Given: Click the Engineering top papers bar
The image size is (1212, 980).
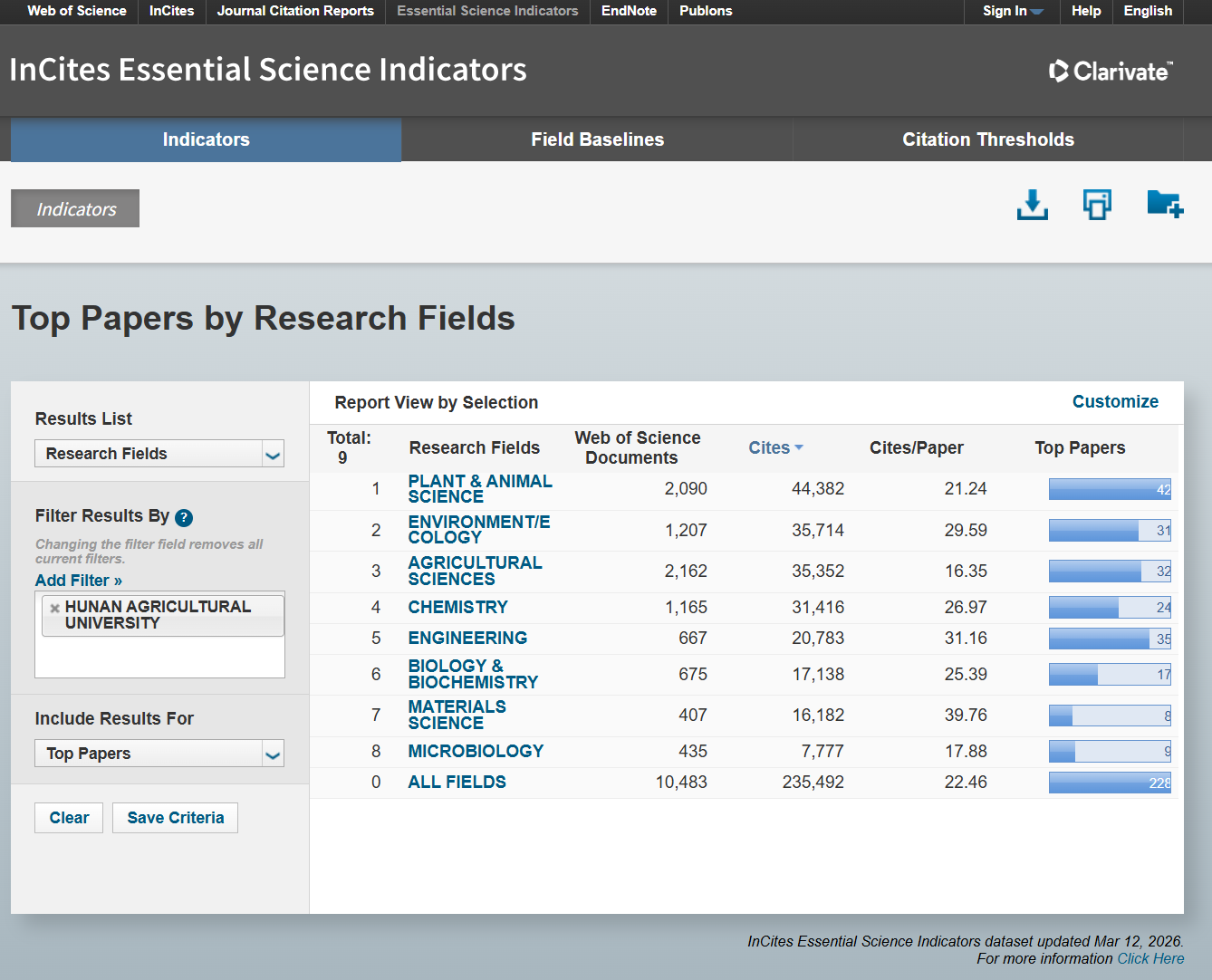Looking at the screenshot, I should tap(1109, 639).
